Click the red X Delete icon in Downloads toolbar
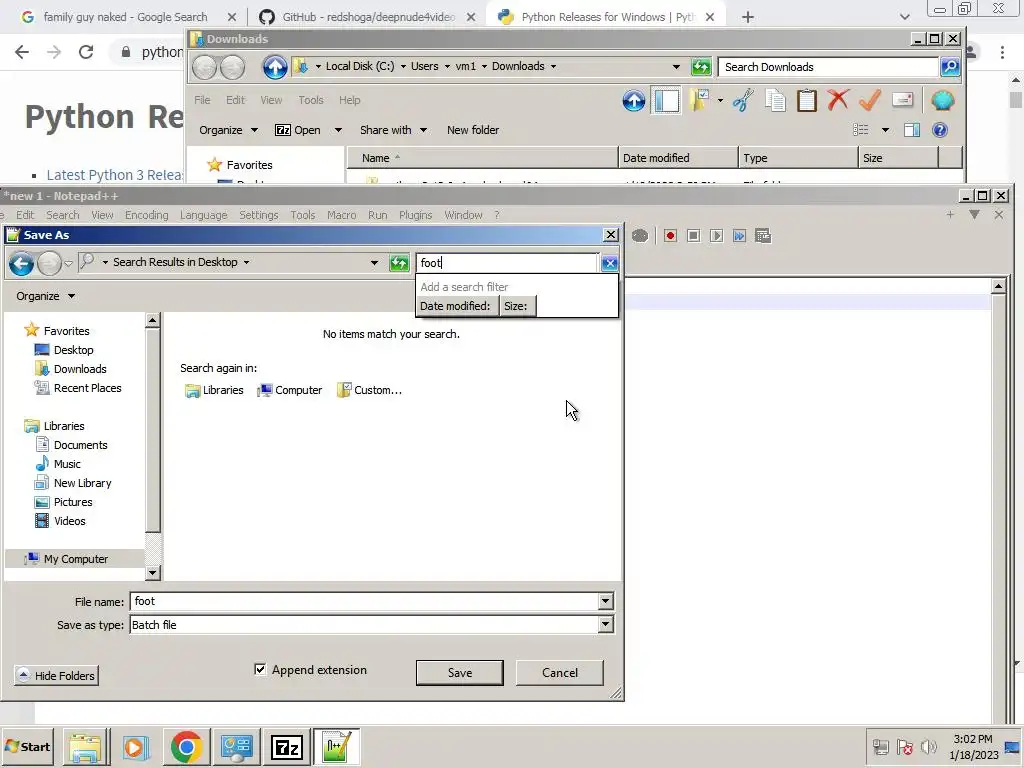The height and width of the screenshot is (768, 1024). [838, 101]
